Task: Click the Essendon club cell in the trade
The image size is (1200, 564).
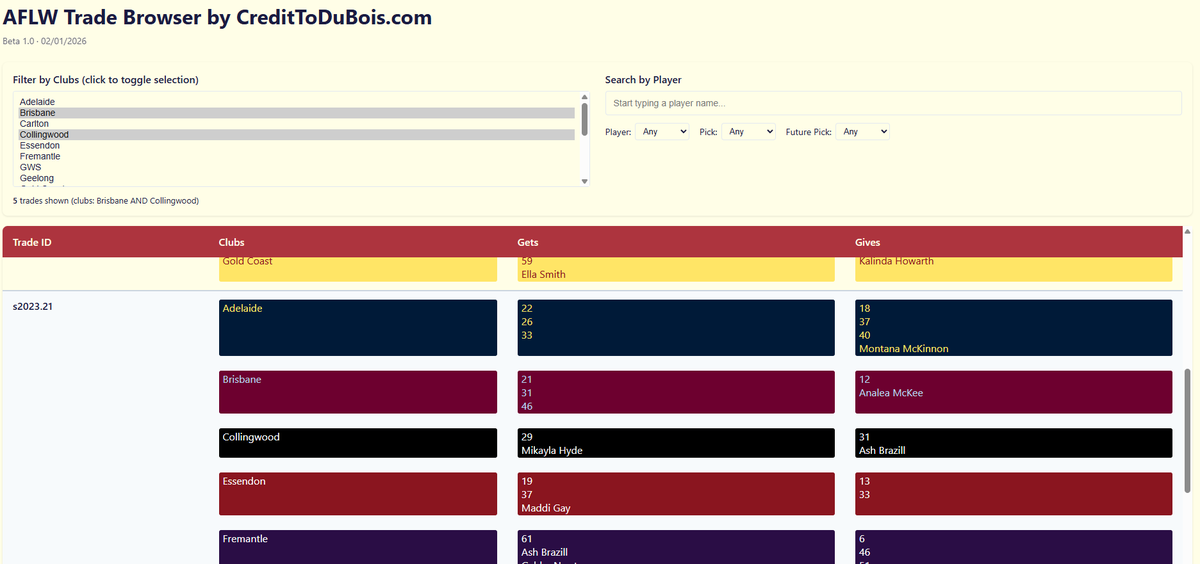Action: (358, 494)
